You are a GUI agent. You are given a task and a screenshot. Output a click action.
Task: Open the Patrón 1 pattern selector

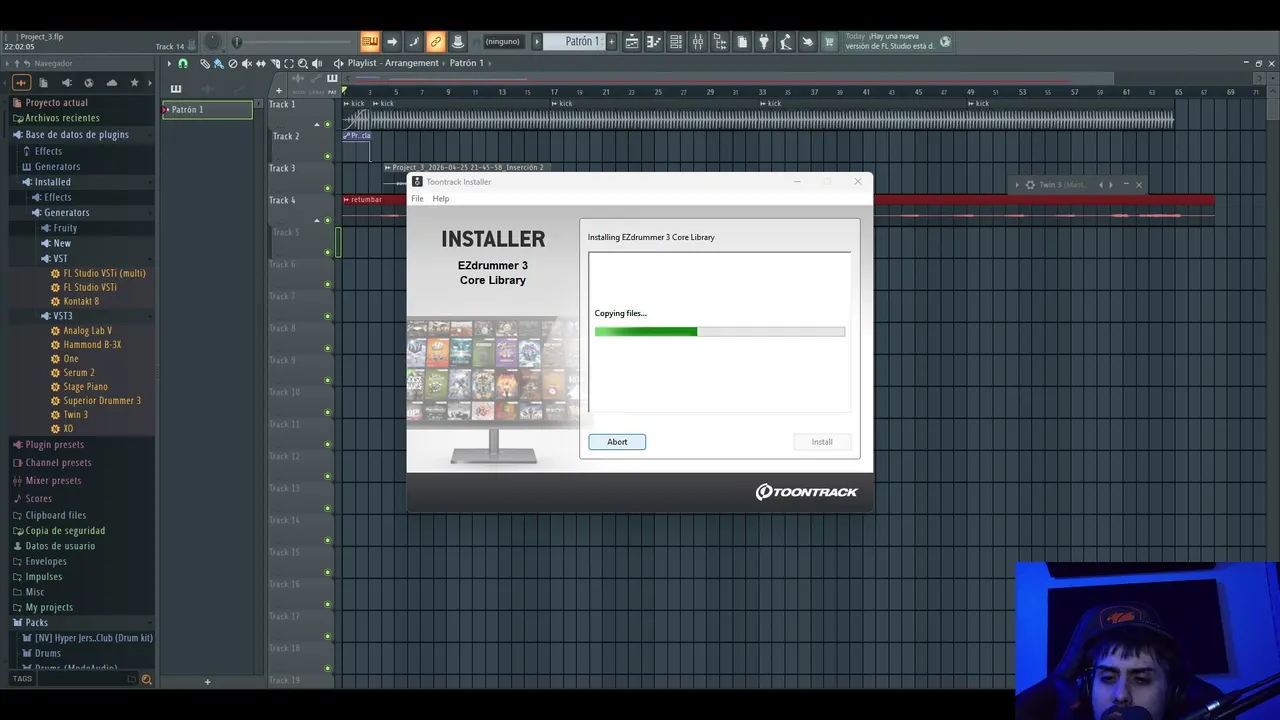[x=575, y=42]
